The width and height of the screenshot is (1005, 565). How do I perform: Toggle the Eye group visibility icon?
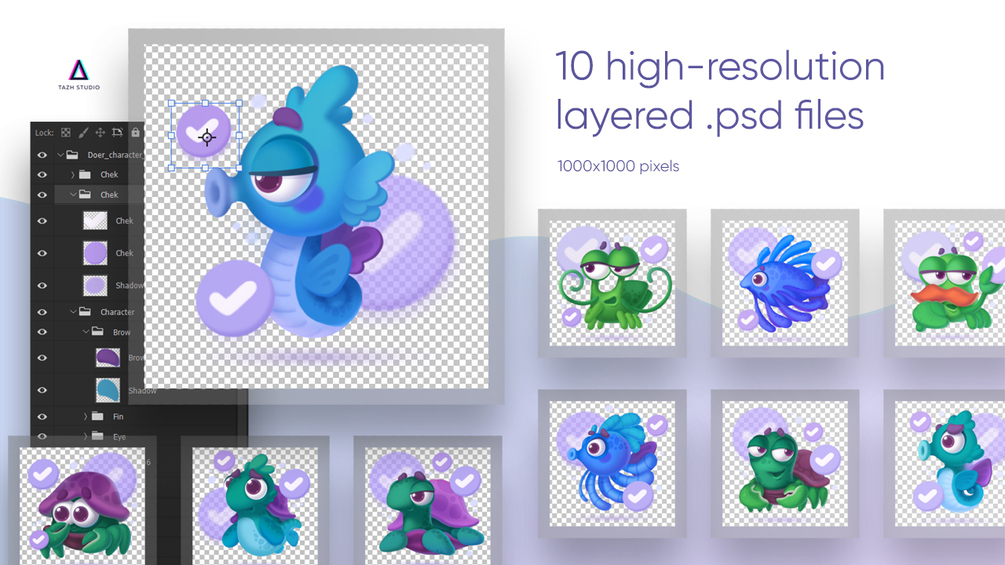tap(42, 436)
